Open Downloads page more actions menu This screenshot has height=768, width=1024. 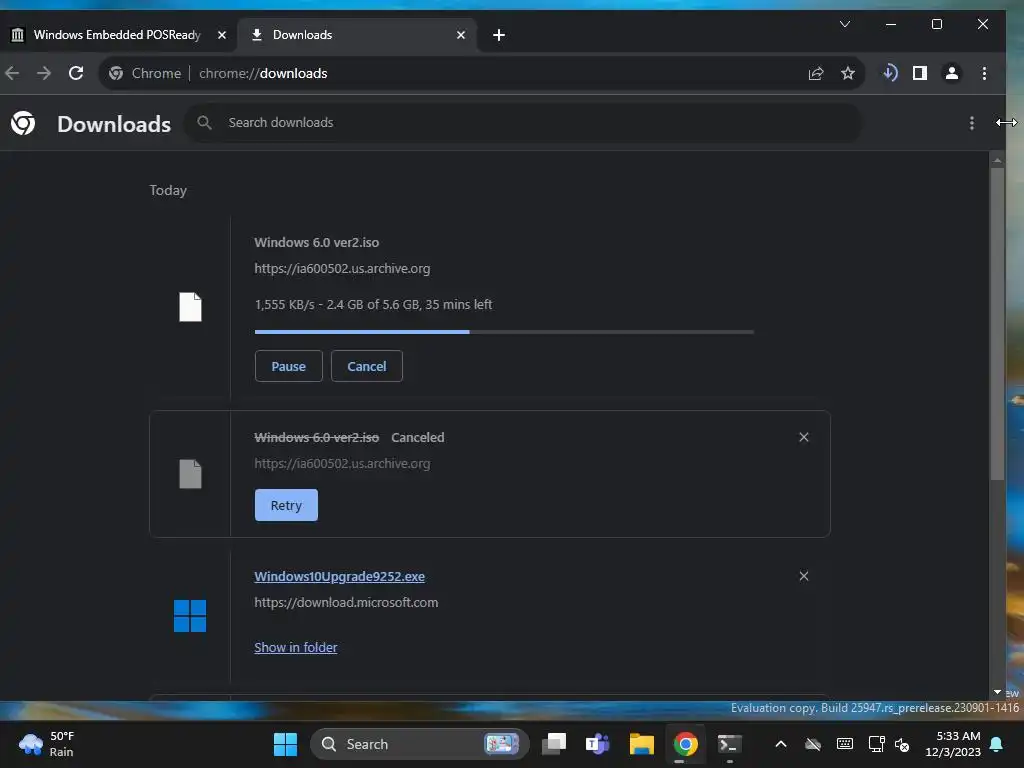pos(972,123)
